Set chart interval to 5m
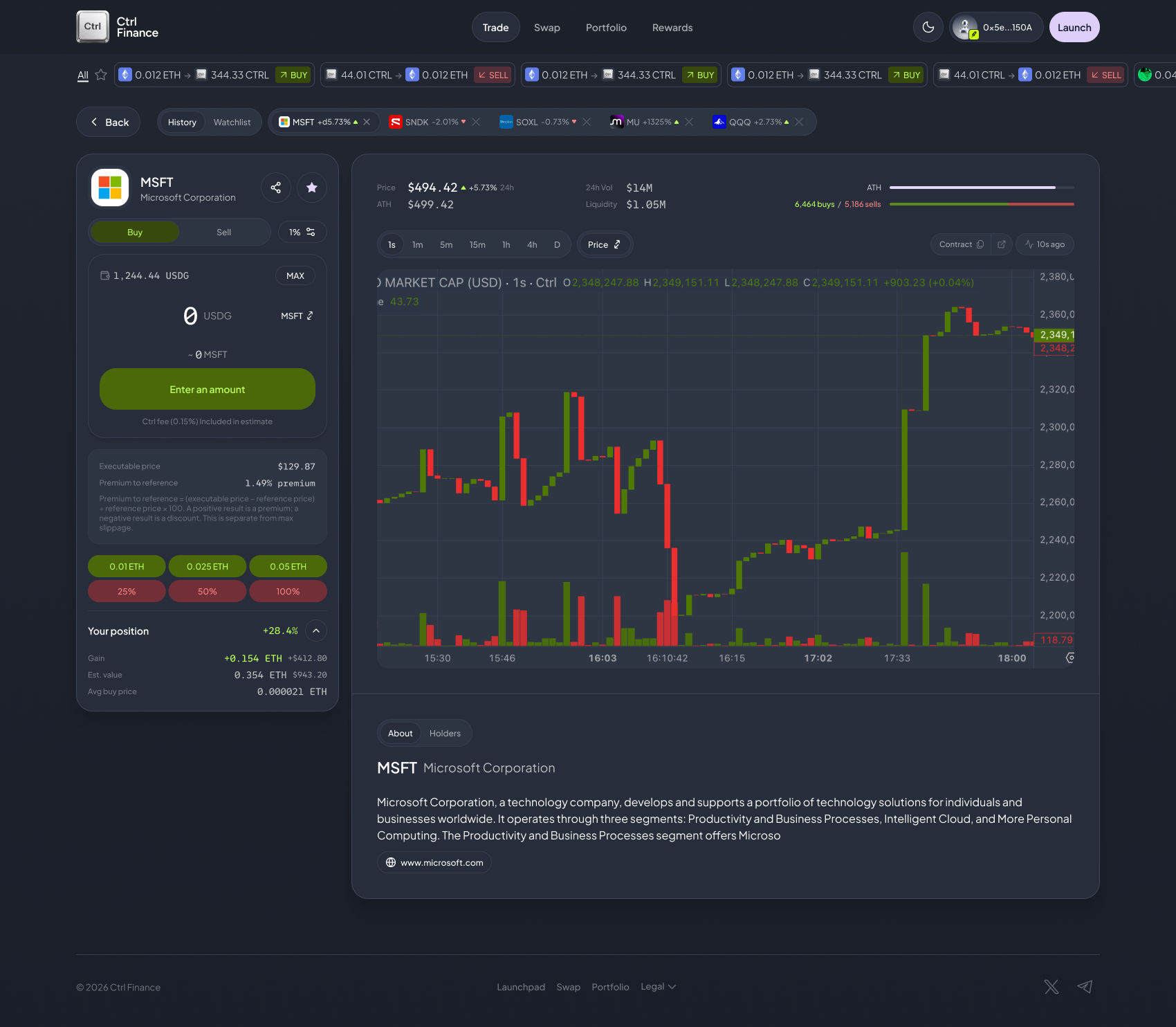Image resolution: width=1176 pixels, height=1027 pixels. (446, 244)
